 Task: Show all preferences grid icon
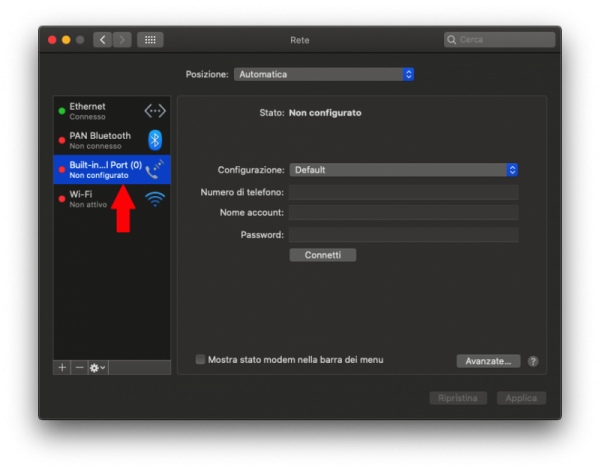click(x=150, y=40)
